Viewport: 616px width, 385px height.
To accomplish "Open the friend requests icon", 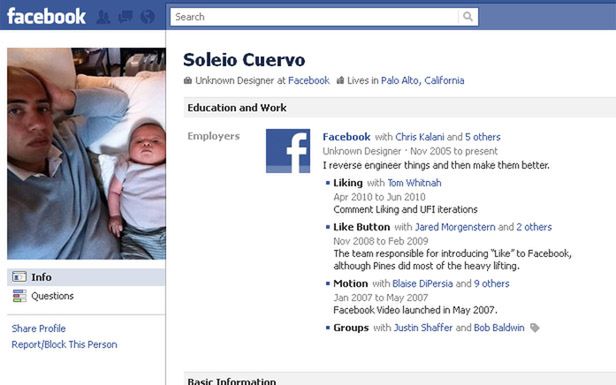I will pyautogui.click(x=103, y=16).
